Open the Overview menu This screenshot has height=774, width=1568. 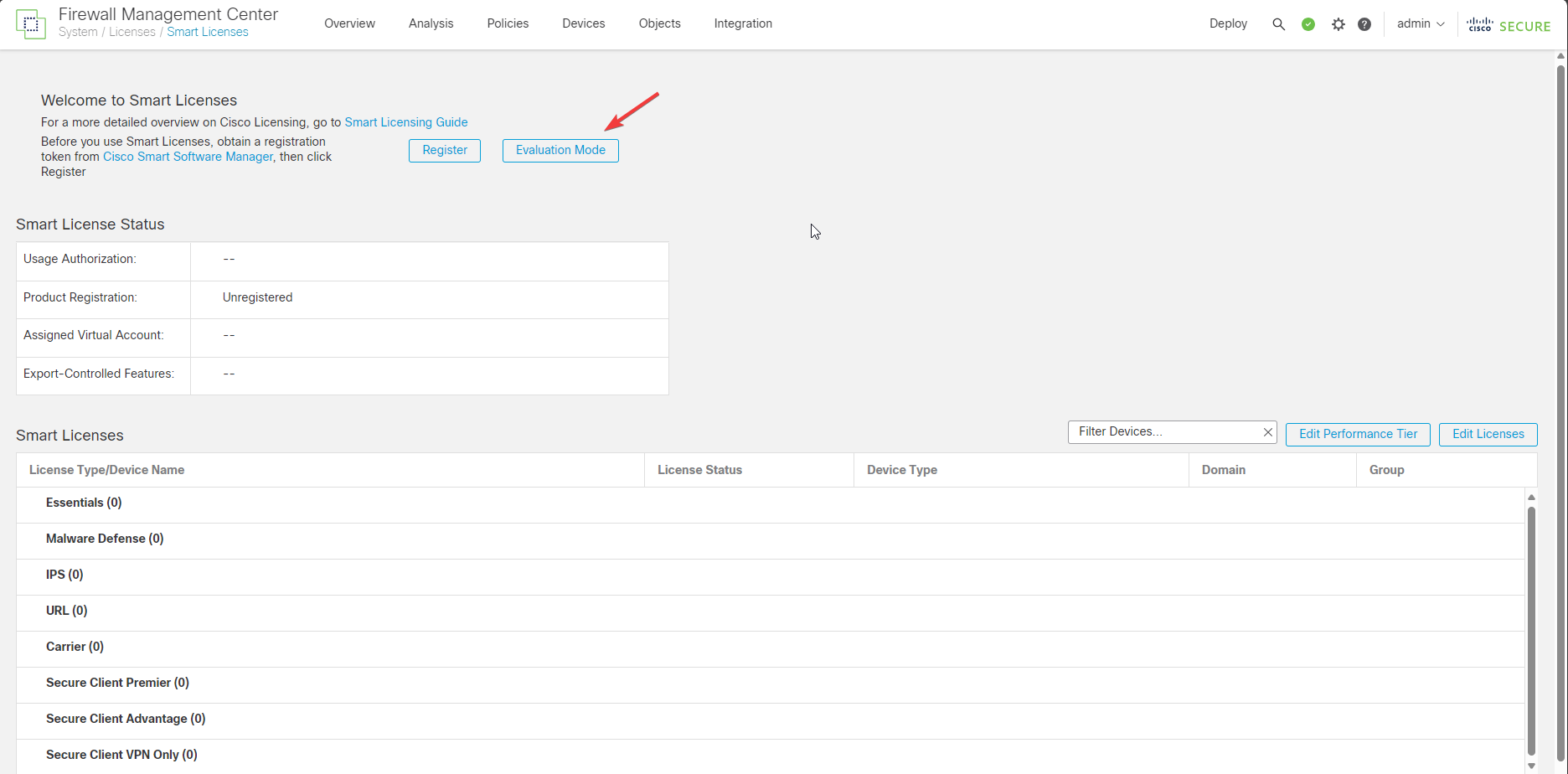point(349,23)
